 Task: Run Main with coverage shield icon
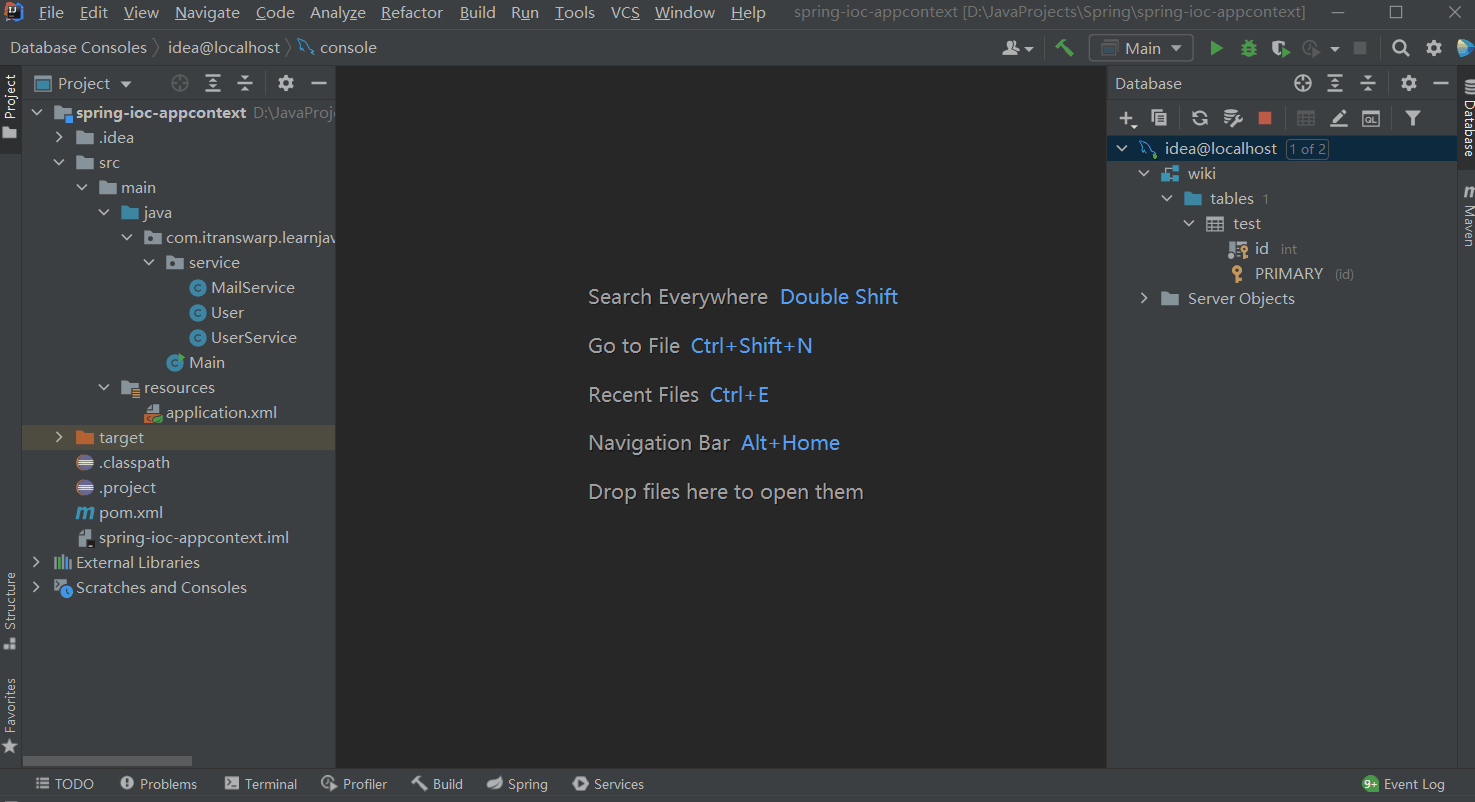tap(1280, 48)
